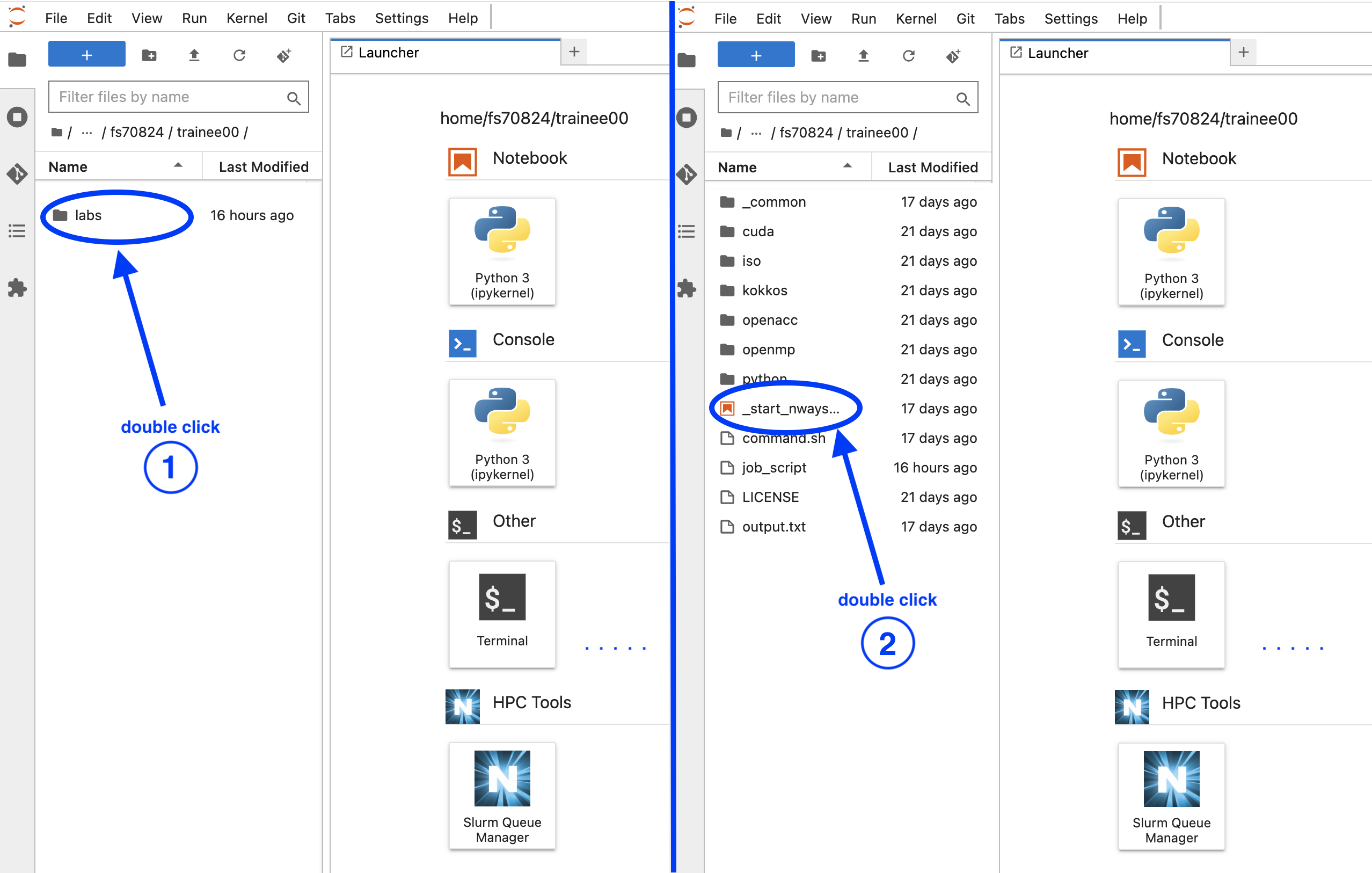1372x873 pixels.
Task: Refresh the file list in left panel
Action: (239, 55)
